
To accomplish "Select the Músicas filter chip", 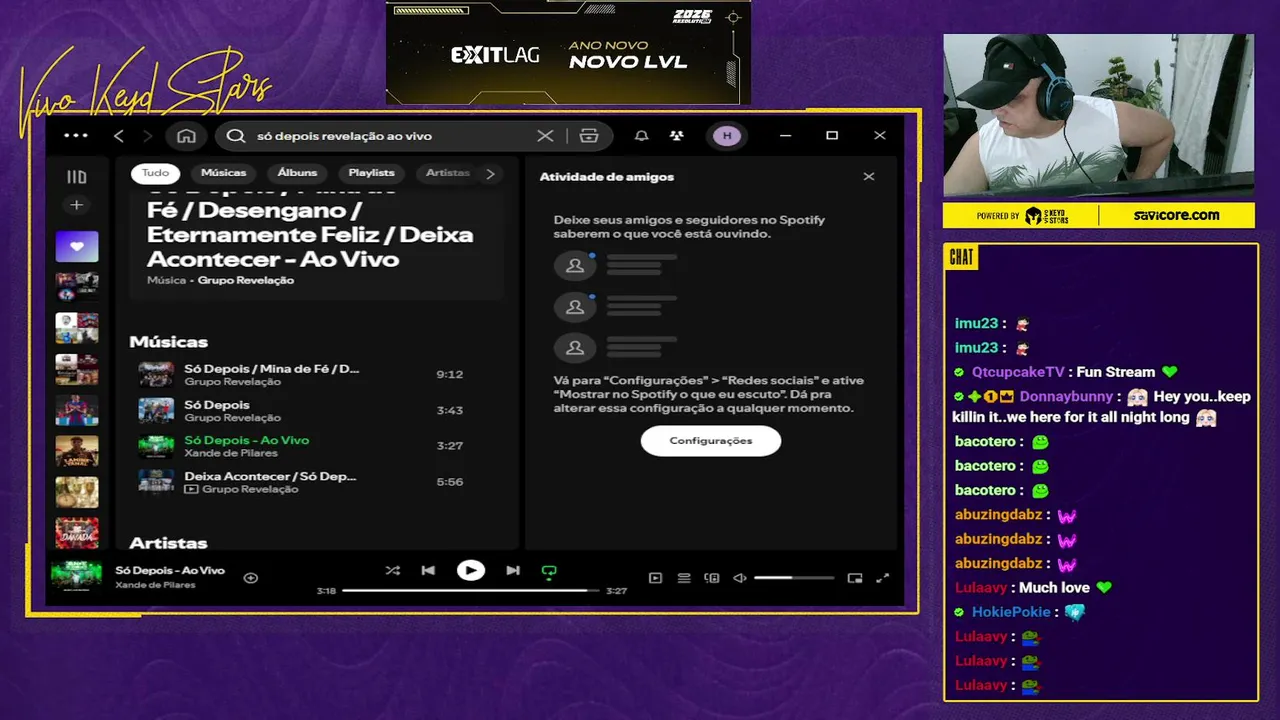I will pyautogui.click(x=223, y=173).
